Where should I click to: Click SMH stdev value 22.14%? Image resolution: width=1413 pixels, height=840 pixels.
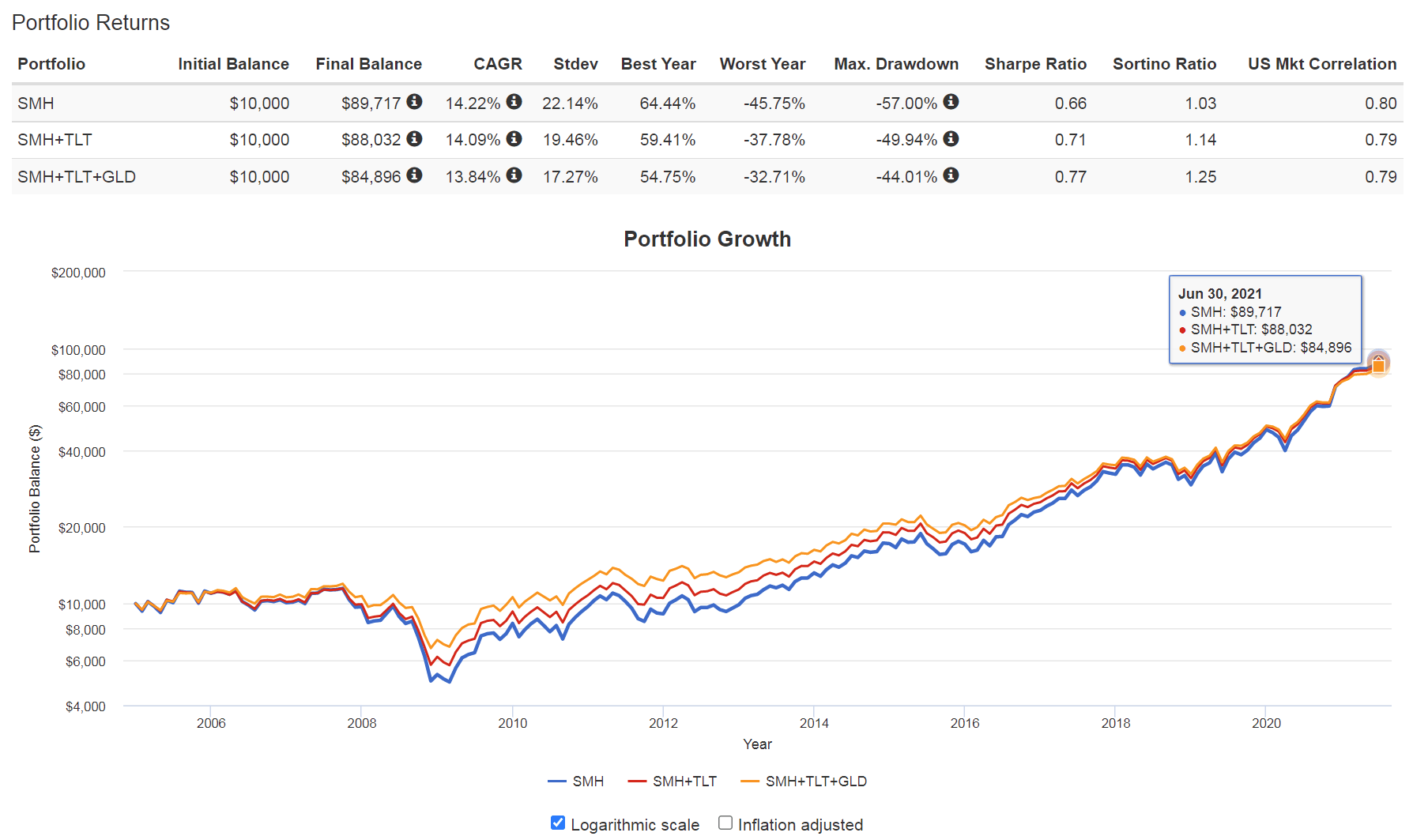tap(570, 104)
